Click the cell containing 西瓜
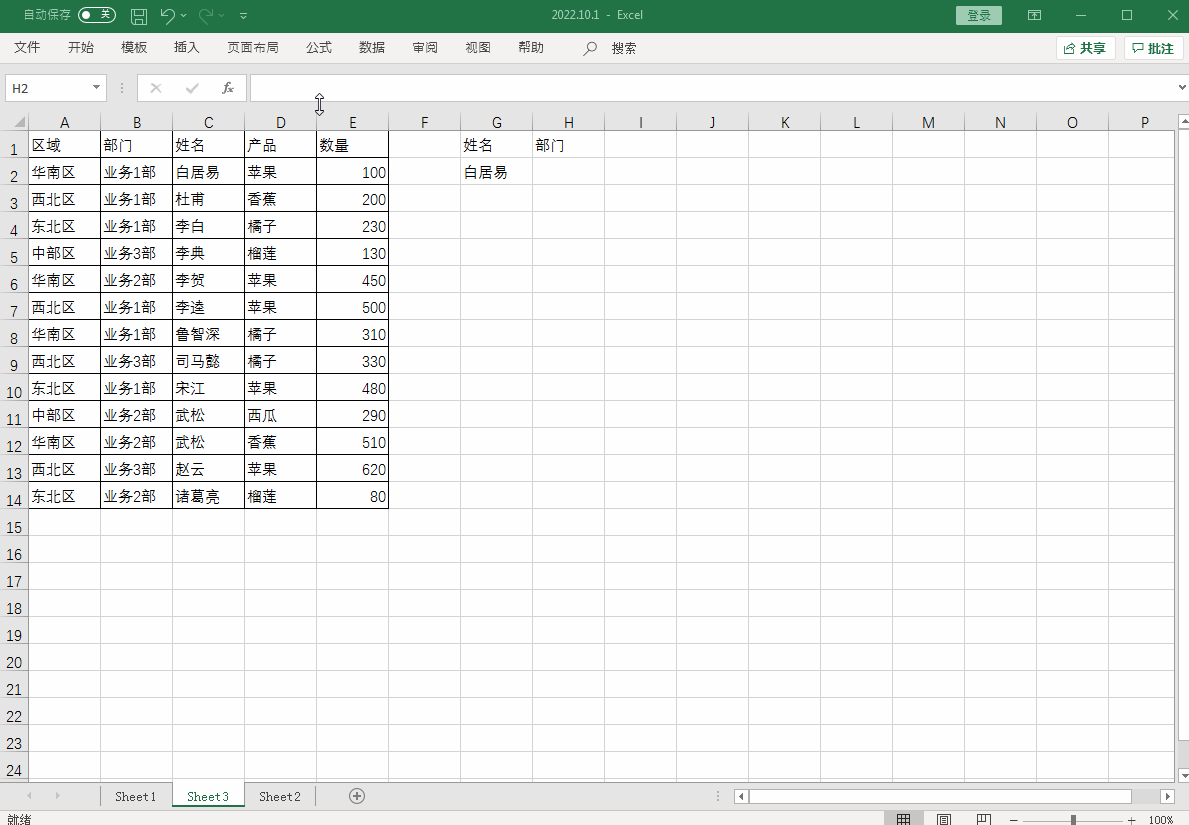The image size is (1189, 825). click(281, 415)
